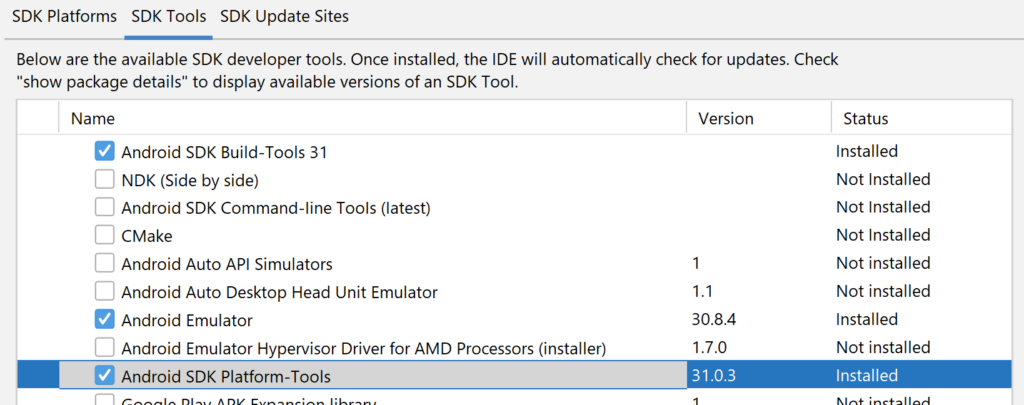Screen dimensions: 1024x405
Task: Check the NDK (Side by side) checkbox
Action: click(x=104, y=180)
